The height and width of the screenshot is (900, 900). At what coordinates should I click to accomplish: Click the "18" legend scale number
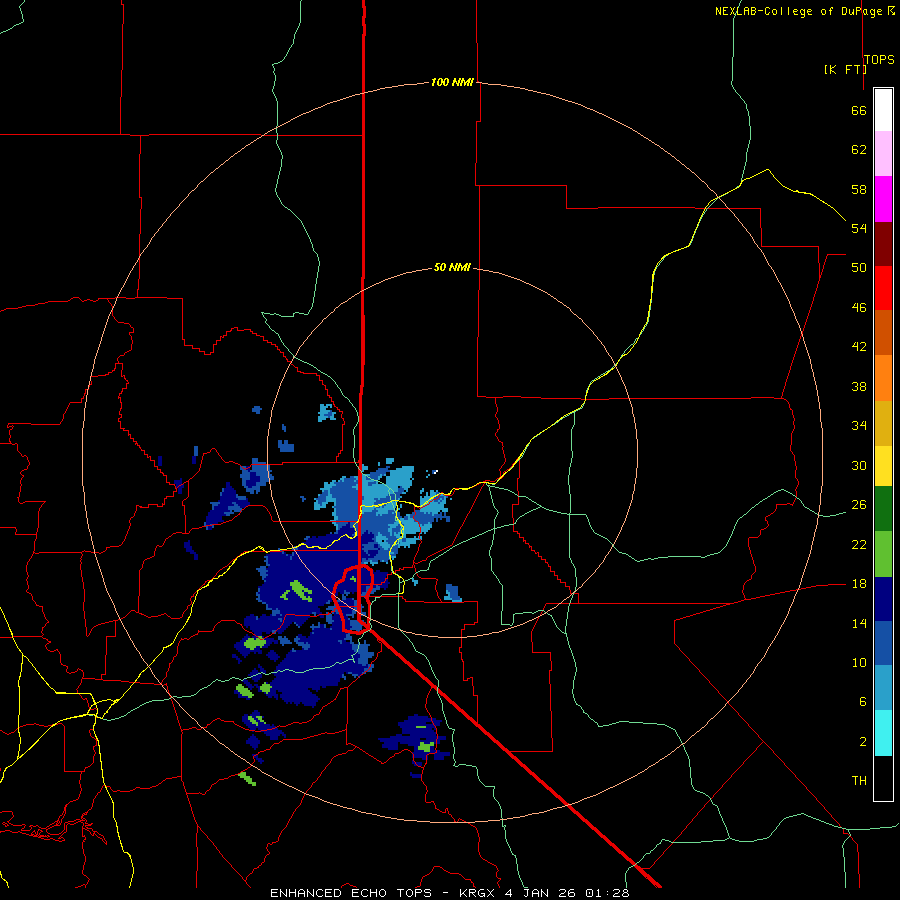(859, 584)
